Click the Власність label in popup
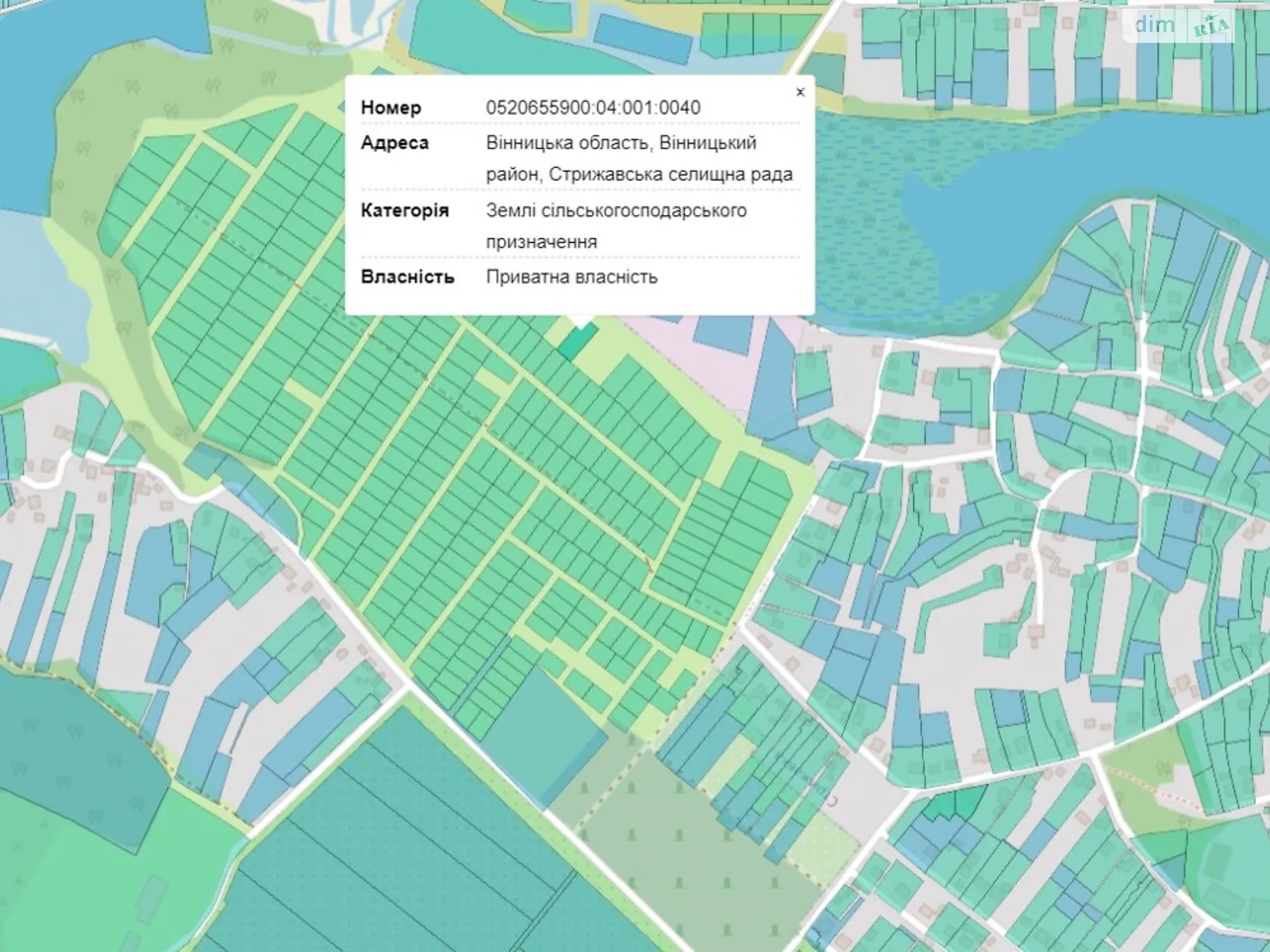The image size is (1270, 952). point(407,277)
